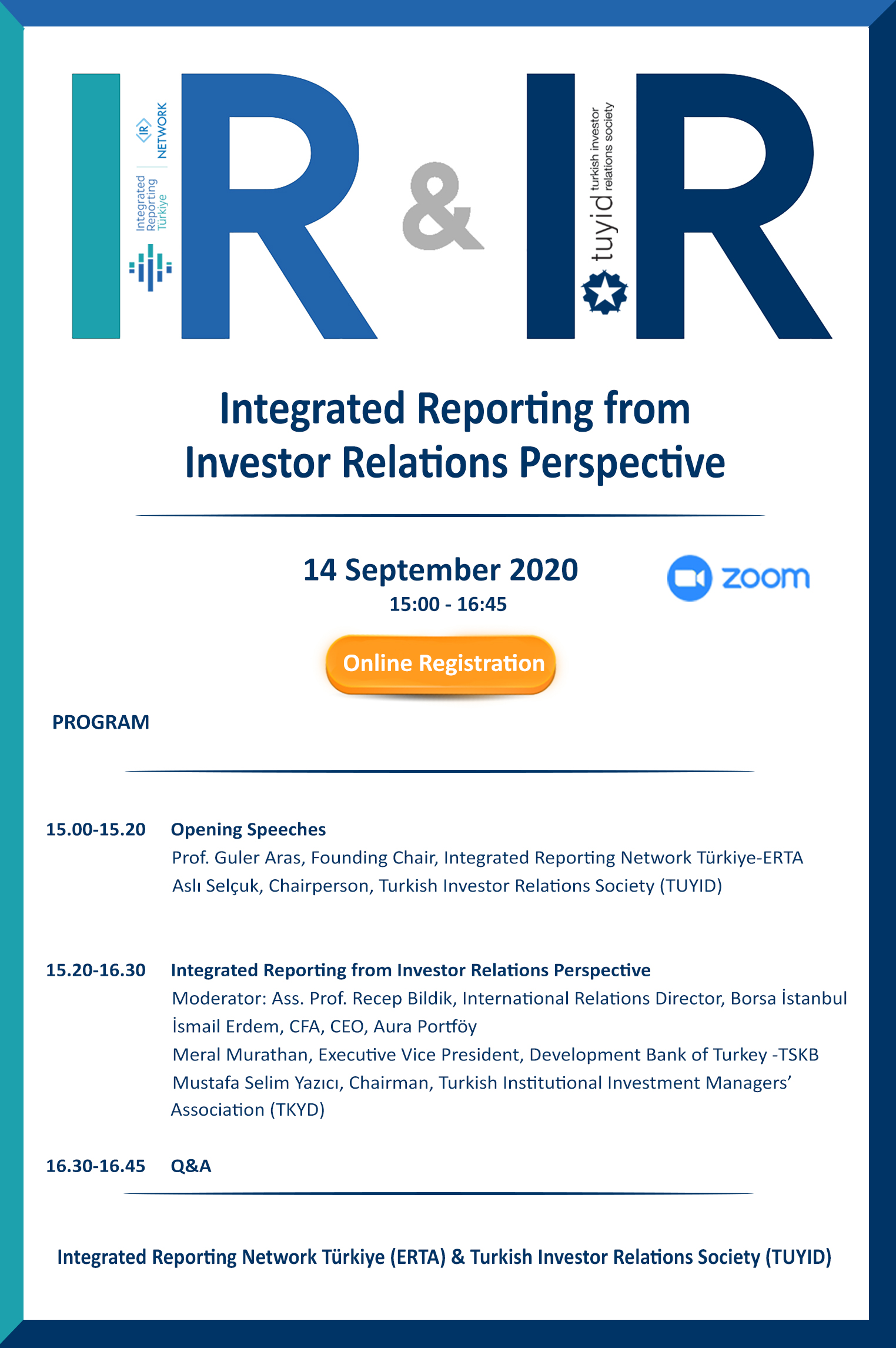Image resolution: width=896 pixels, height=1348 pixels.
Task: Click the Mustafa Selim Yazıcı speaker line
Action: (x=482, y=1082)
